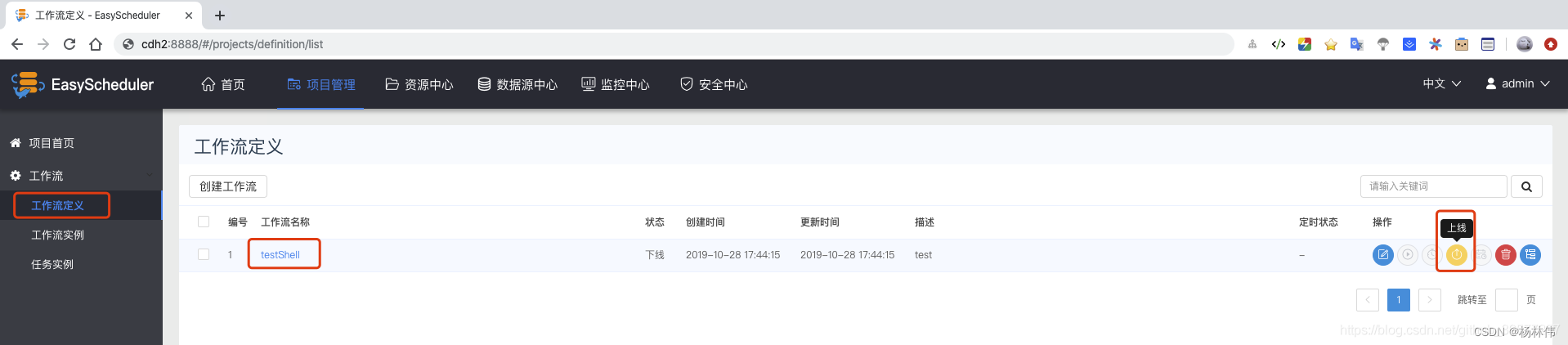This screenshot has height=345, width=1568.
Task: Reload the page with the refresh icon
Action: [69, 44]
